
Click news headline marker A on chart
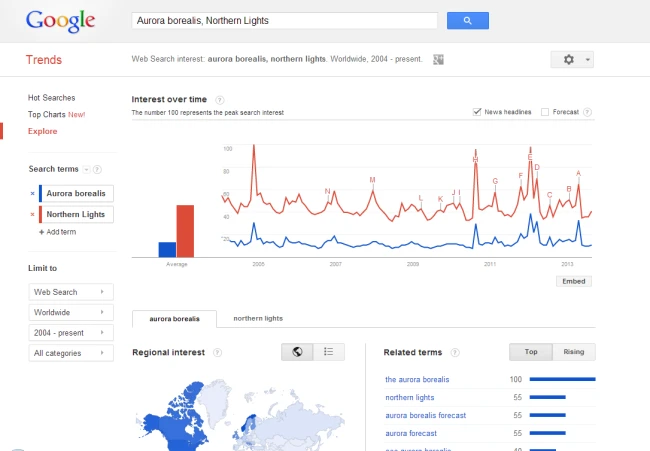tap(578, 173)
